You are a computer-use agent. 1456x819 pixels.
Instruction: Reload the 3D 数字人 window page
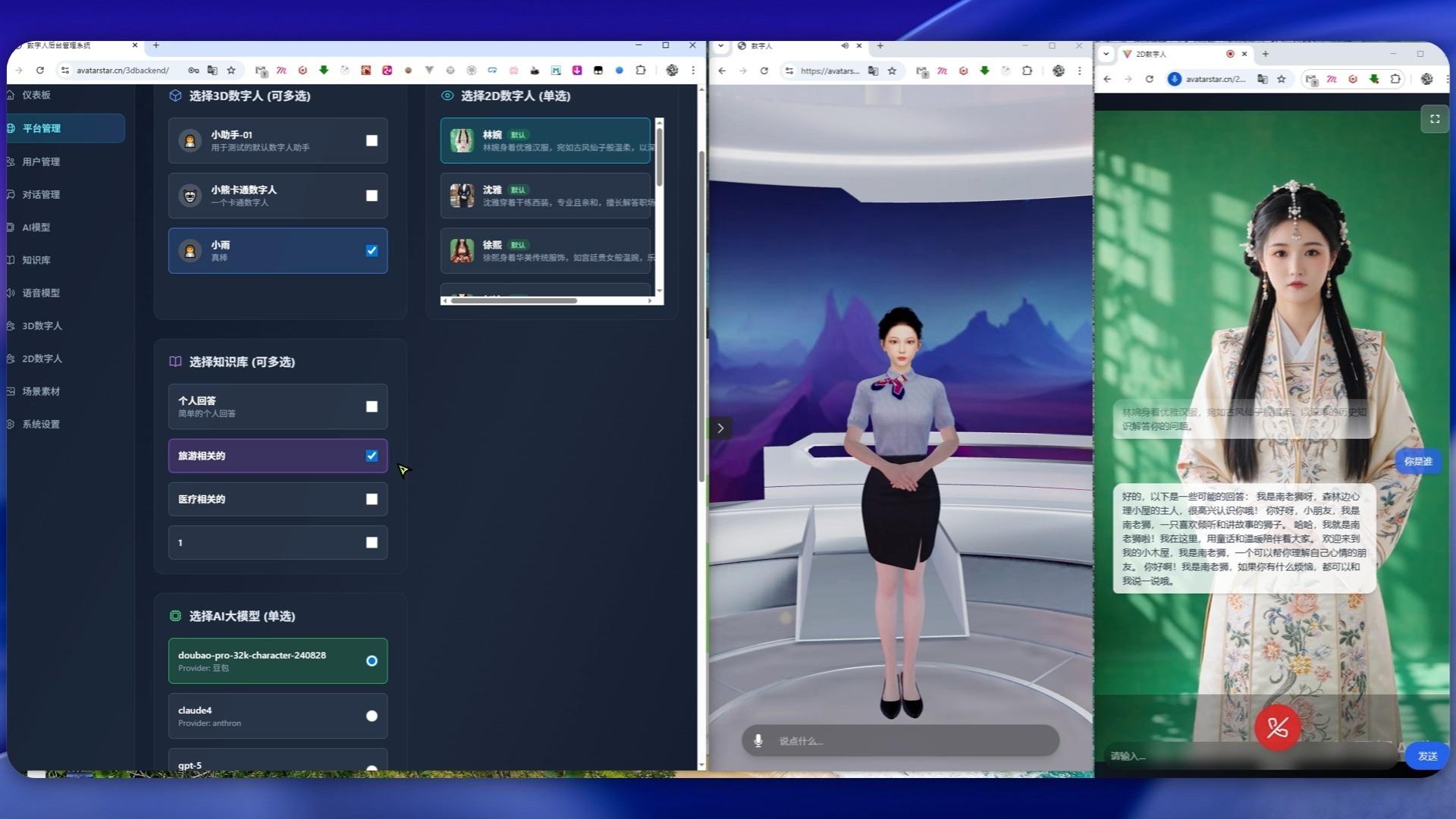pos(764,71)
